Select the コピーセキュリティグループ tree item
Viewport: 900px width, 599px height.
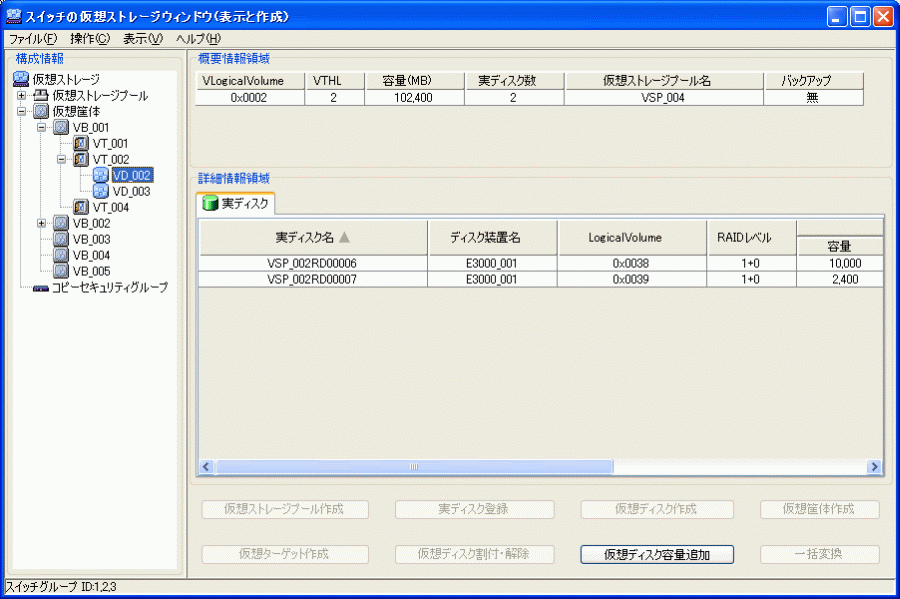point(110,287)
